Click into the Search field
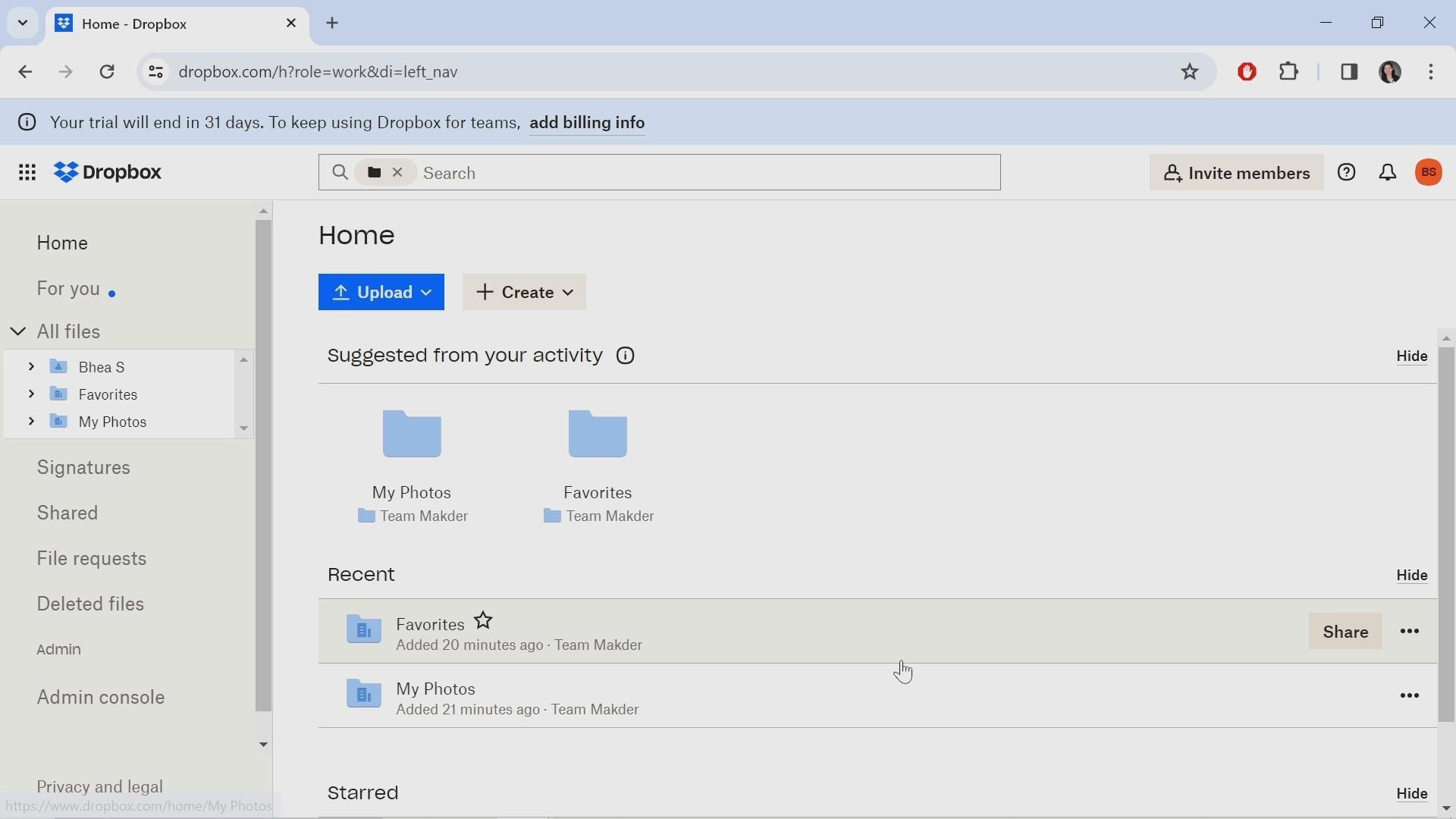1456x819 pixels. 705,173
